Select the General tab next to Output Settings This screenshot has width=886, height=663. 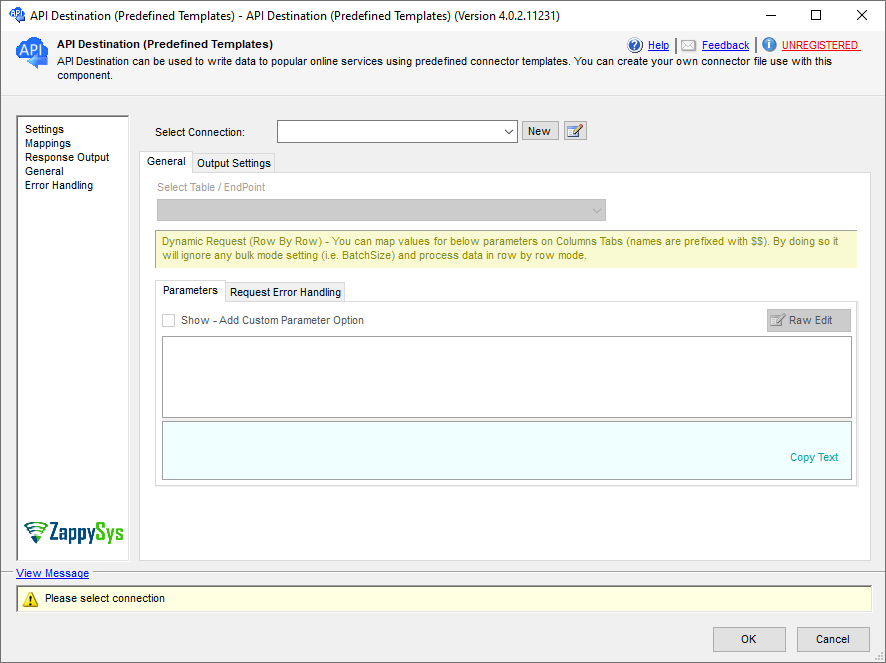pos(166,162)
